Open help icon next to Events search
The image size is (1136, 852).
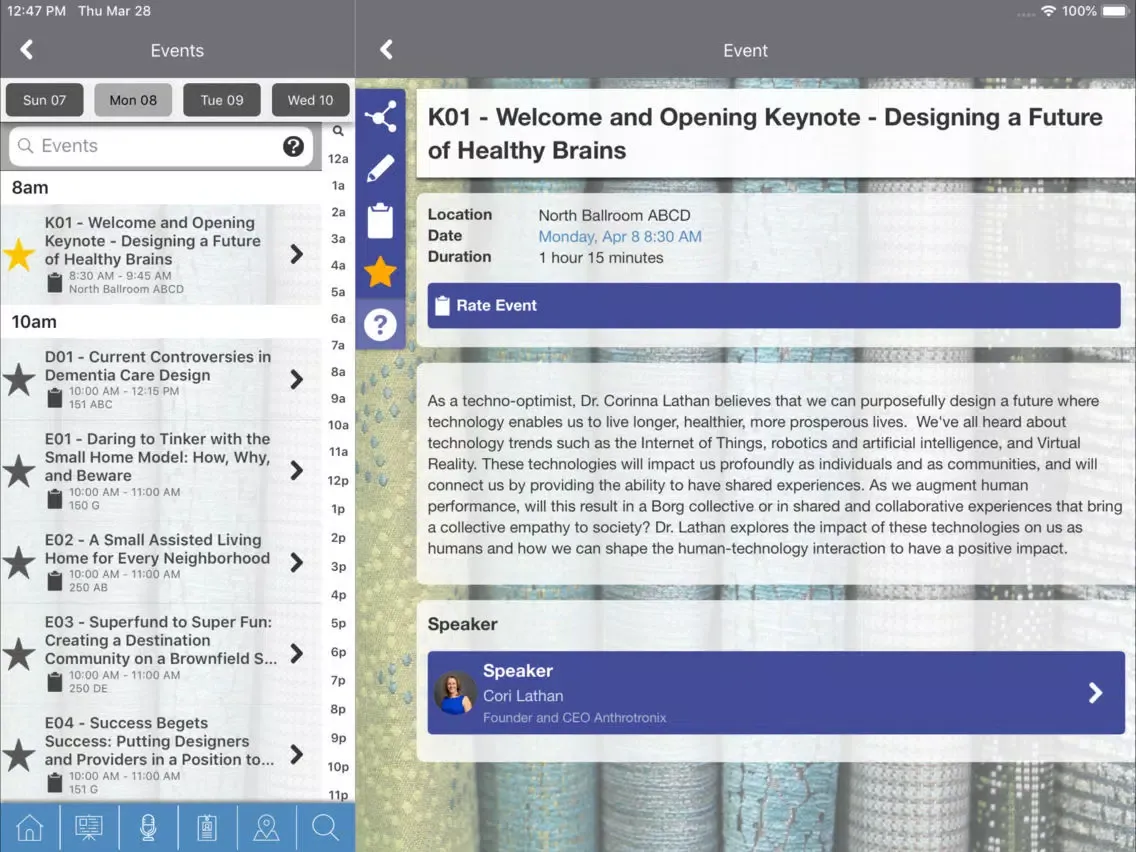pos(293,146)
